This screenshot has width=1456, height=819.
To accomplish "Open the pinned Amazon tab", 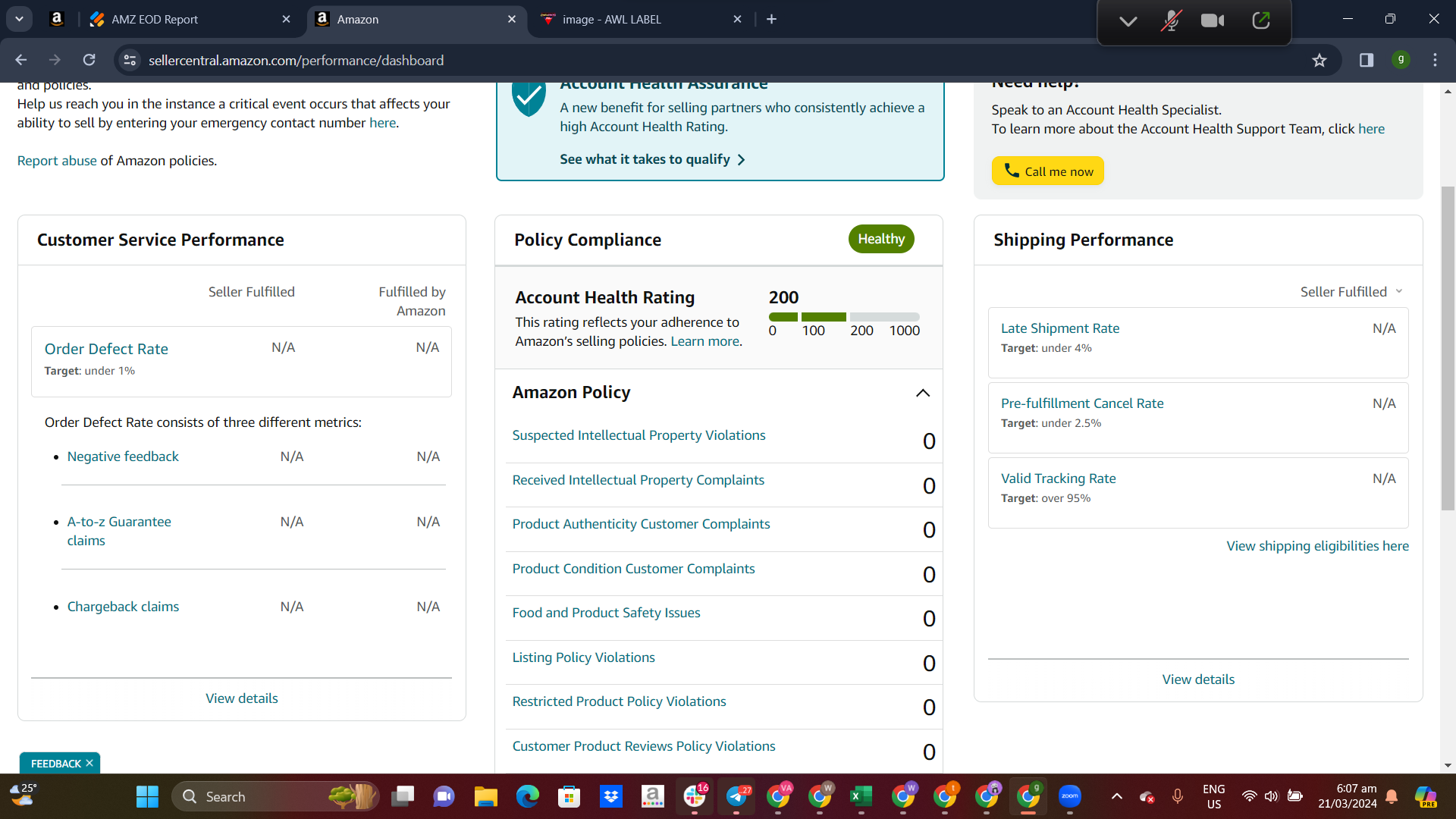I will 57,19.
